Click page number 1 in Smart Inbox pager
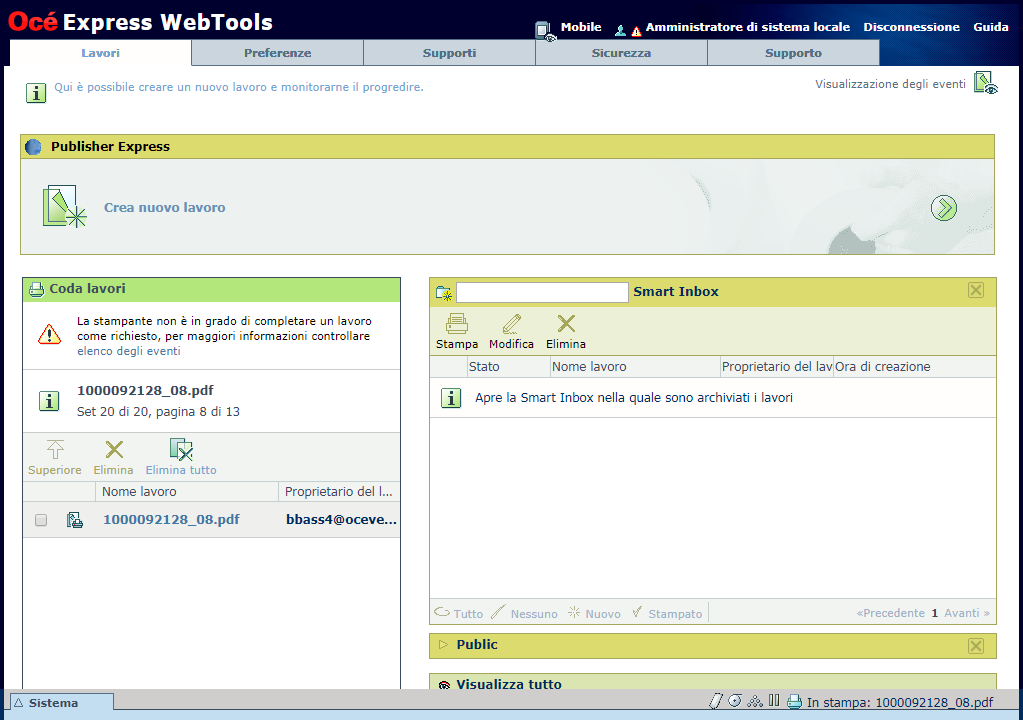This screenshot has width=1023, height=720. [934, 613]
